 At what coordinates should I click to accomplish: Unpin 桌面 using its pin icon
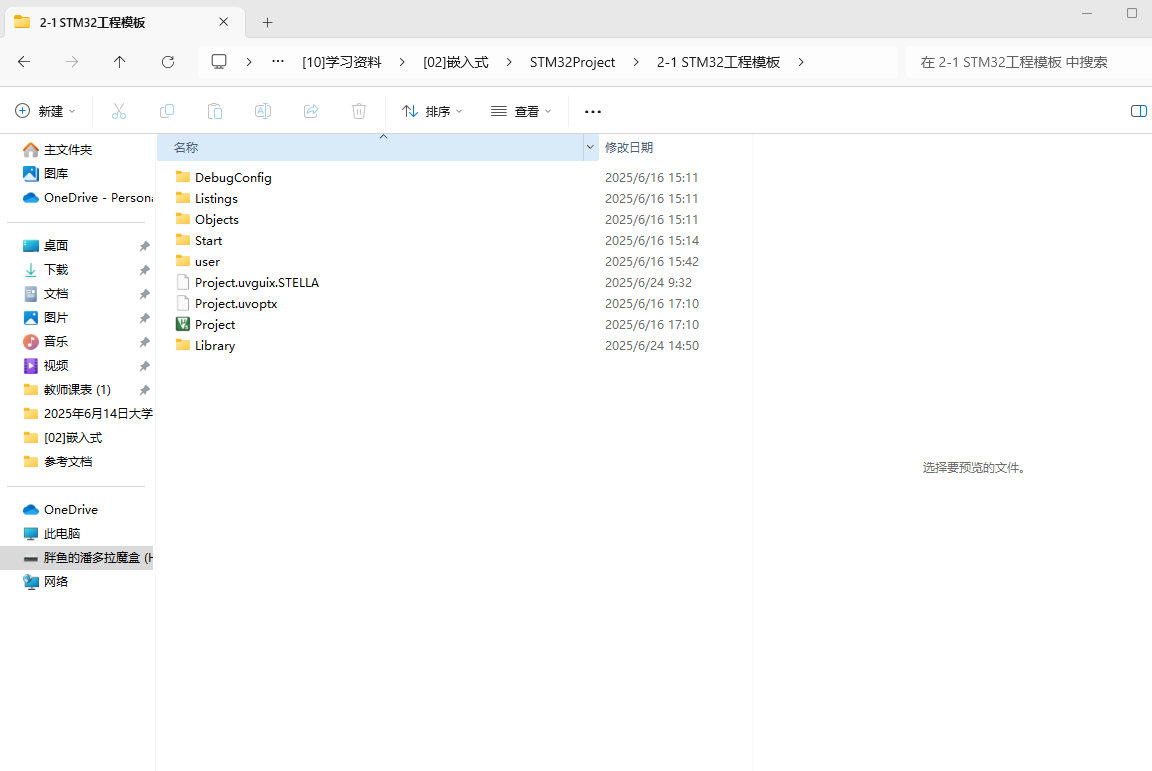point(145,246)
